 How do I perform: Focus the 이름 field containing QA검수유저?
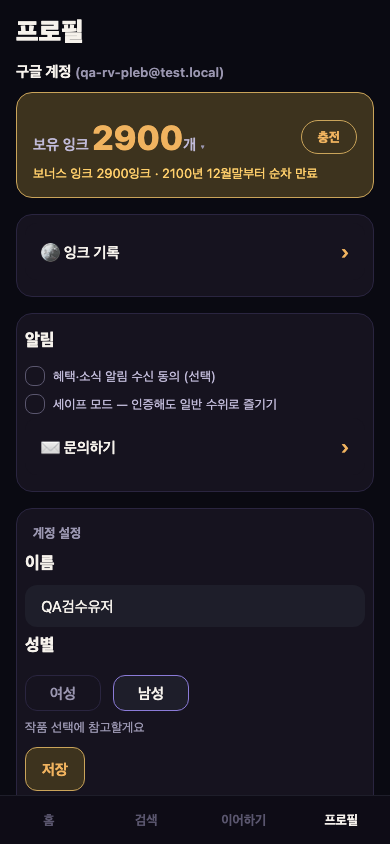[x=195, y=606]
